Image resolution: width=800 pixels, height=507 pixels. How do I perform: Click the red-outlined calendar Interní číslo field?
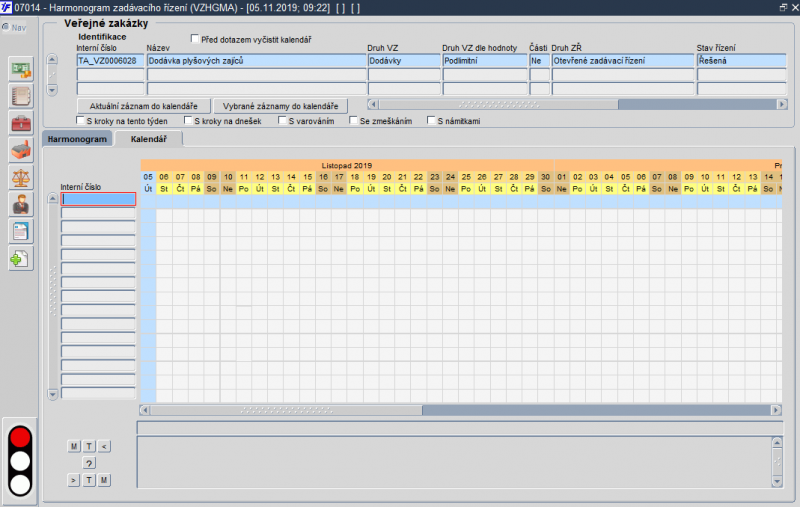pos(98,199)
